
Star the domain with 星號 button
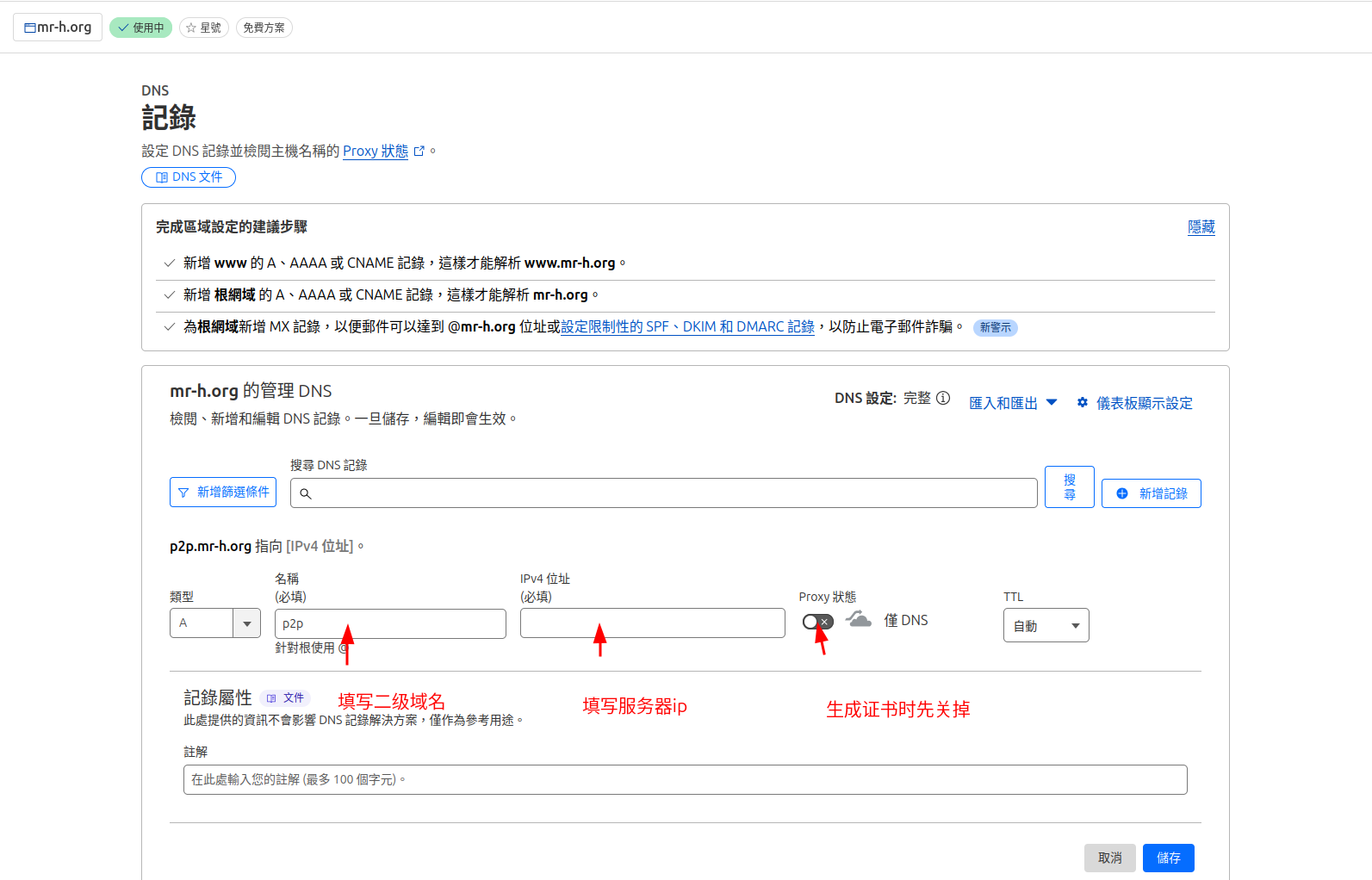click(204, 28)
